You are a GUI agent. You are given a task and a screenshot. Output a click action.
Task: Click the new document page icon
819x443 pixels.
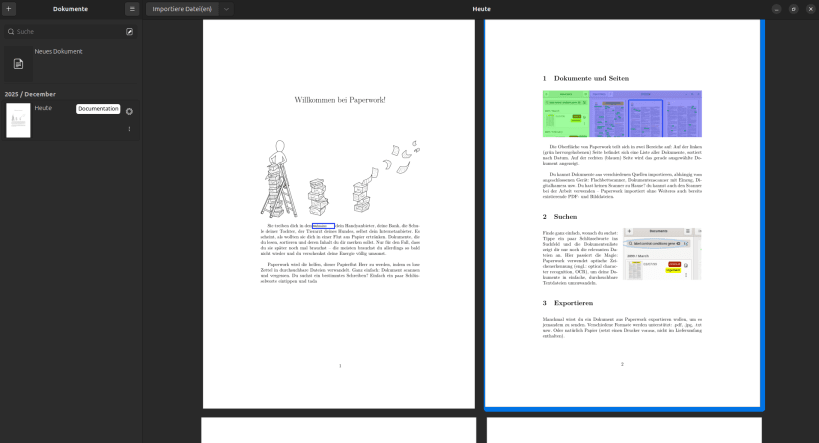[18, 64]
